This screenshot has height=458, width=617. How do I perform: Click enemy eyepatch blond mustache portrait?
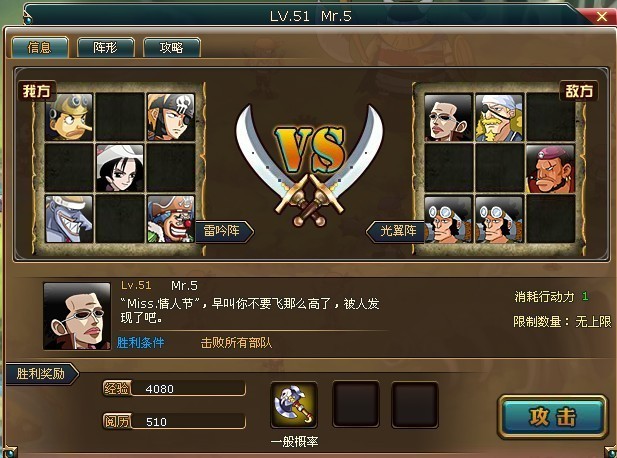click(499, 118)
